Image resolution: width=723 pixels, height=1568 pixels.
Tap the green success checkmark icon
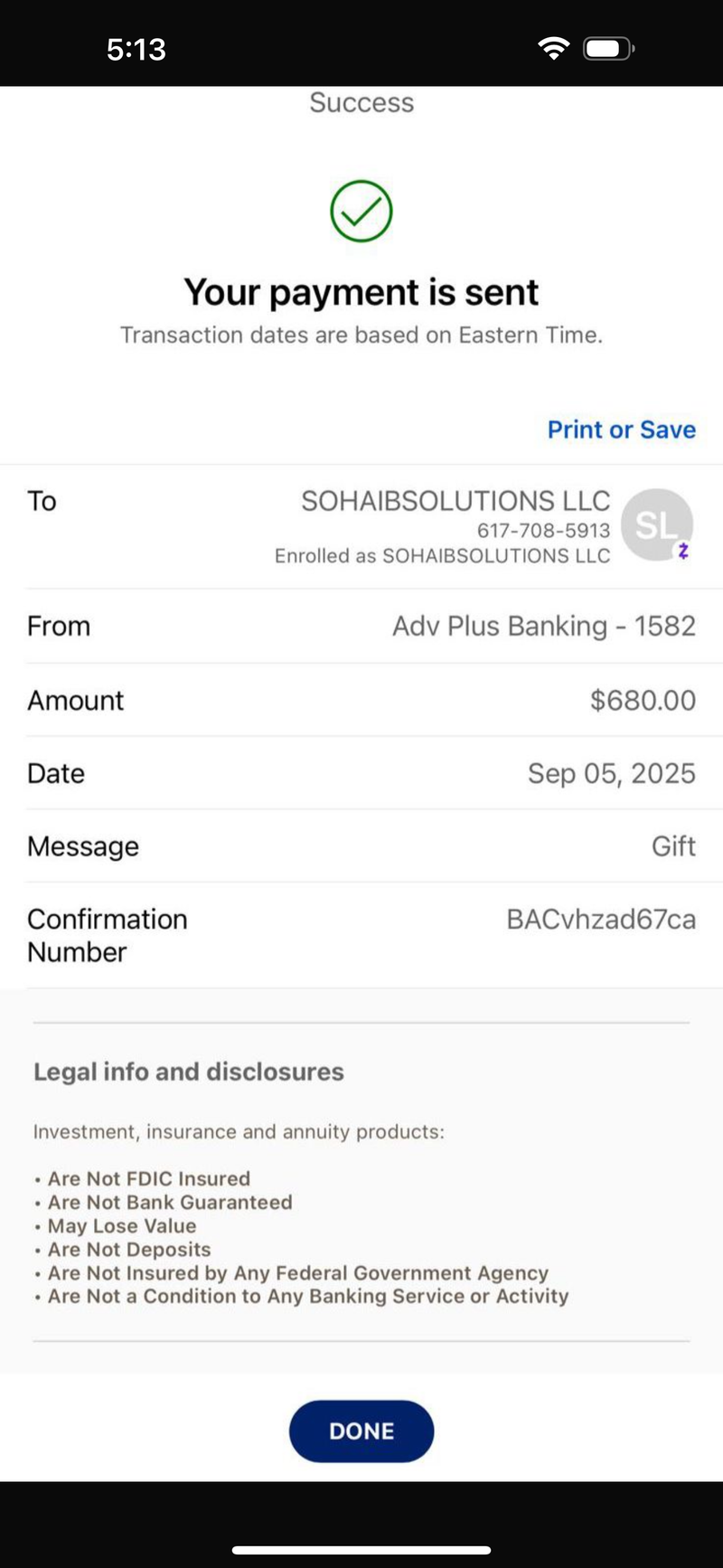(361, 212)
